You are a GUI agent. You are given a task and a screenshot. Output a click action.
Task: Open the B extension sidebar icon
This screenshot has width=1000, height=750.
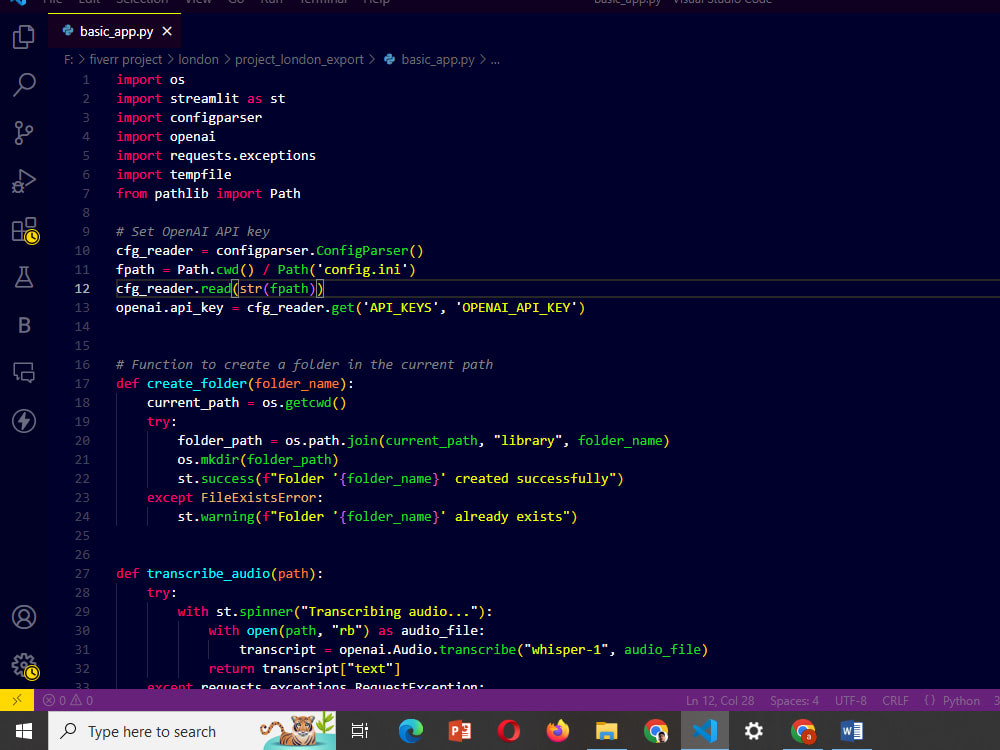coord(24,325)
